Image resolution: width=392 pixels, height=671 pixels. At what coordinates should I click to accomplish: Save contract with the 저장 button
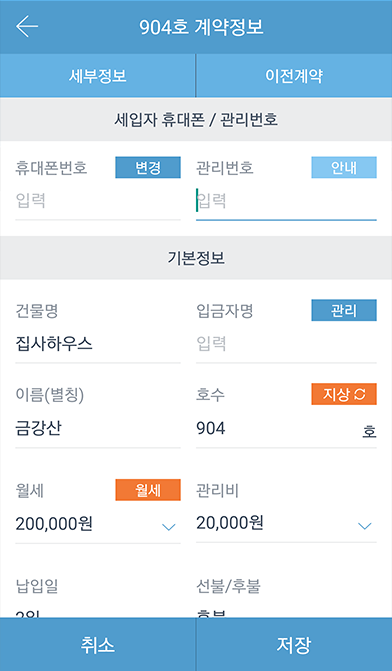tap(294, 644)
